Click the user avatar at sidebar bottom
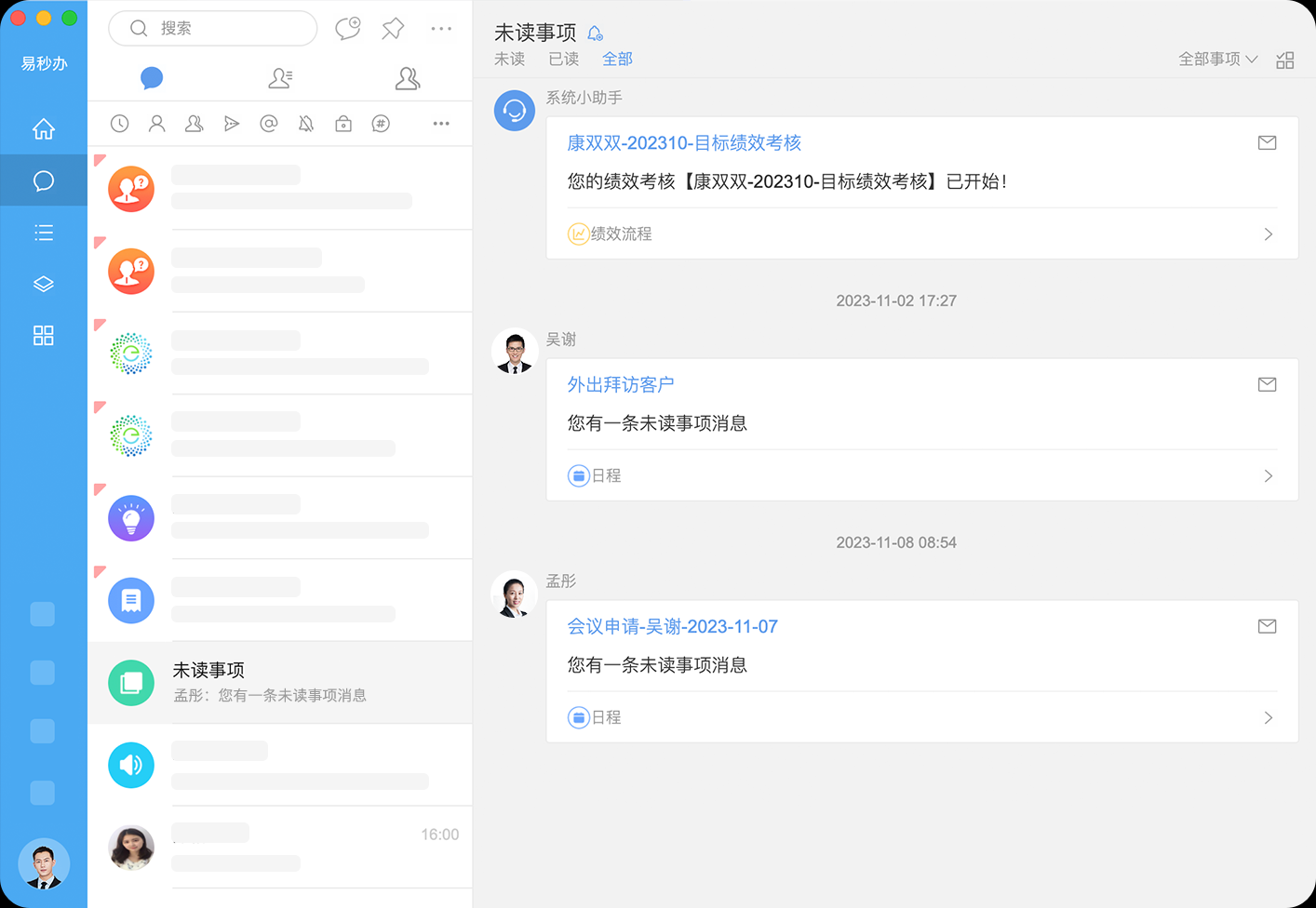This screenshot has height=908, width=1316. 44,863
